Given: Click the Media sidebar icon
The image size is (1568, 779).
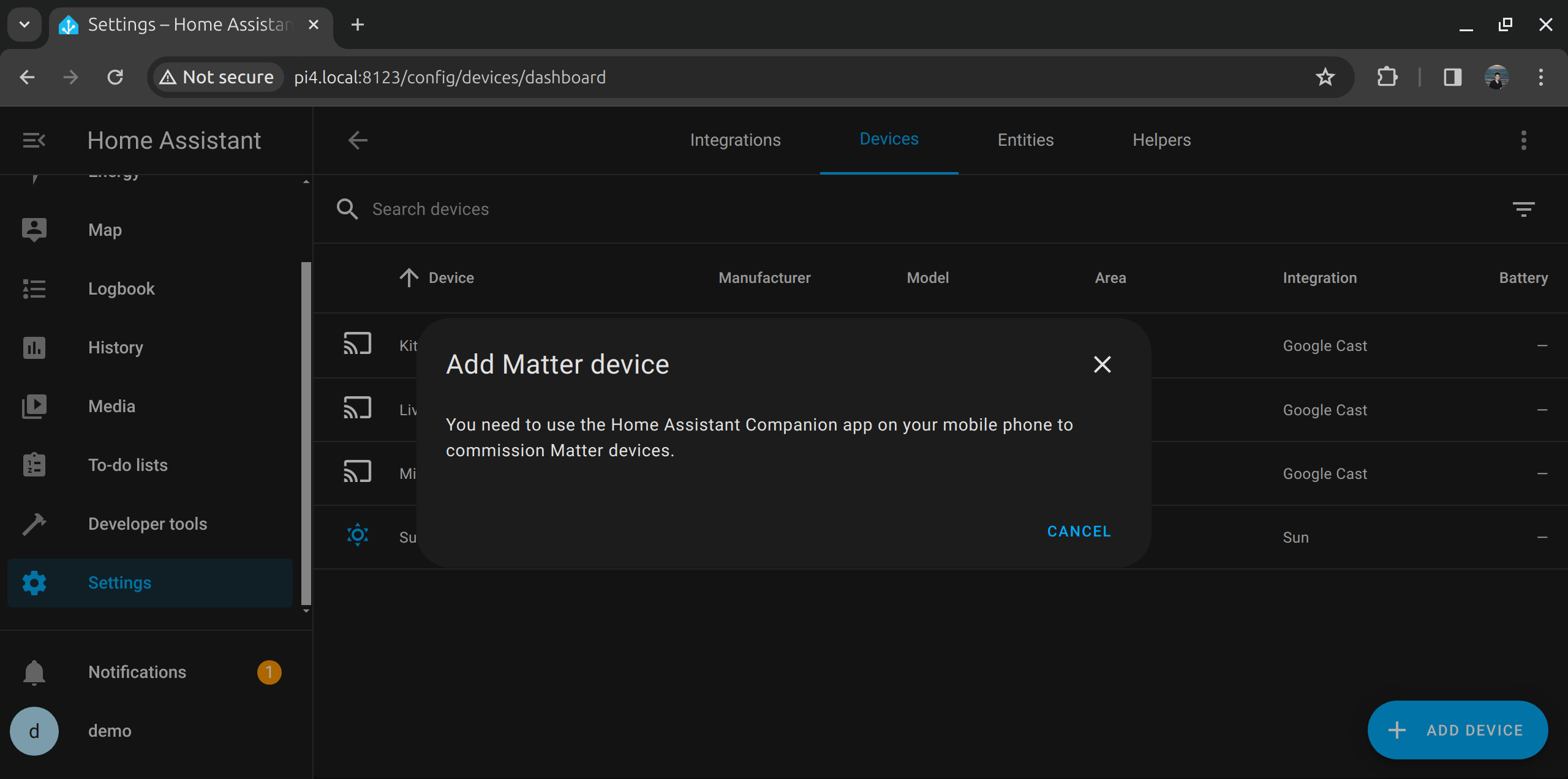Looking at the screenshot, I should click(34, 406).
